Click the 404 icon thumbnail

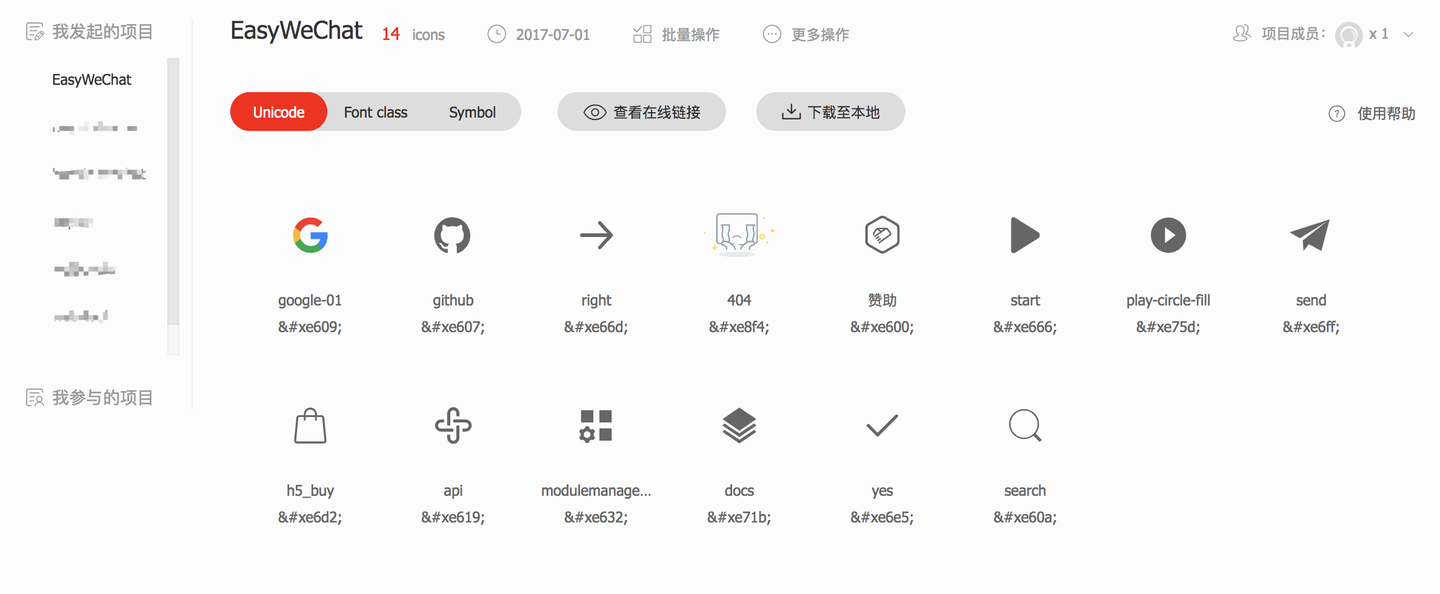pos(739,235)
